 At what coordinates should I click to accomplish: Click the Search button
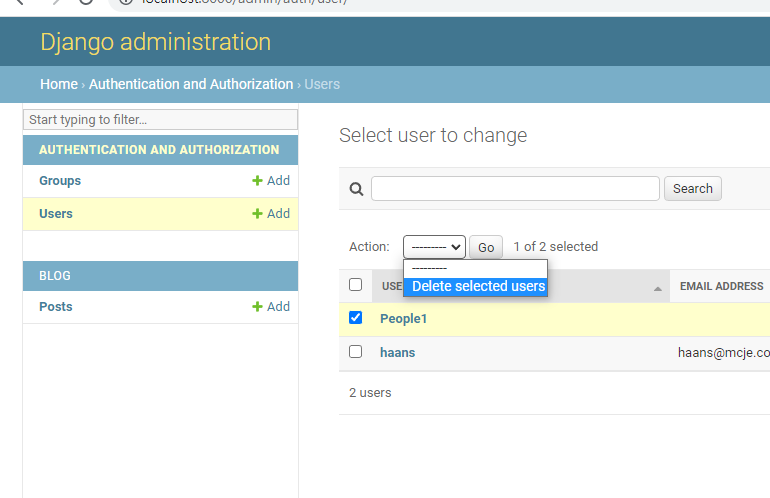(692, 189)
